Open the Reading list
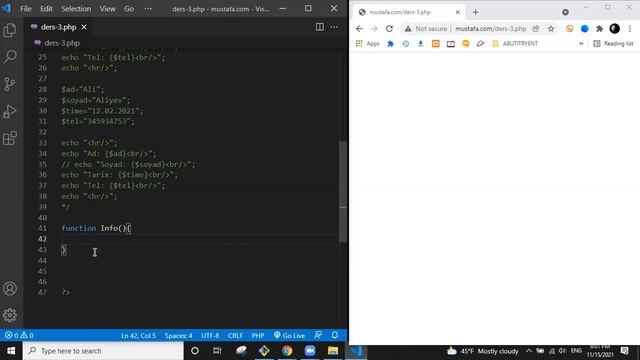The width and height of the screenshot is (640, 360). click(x=613, y=44)
